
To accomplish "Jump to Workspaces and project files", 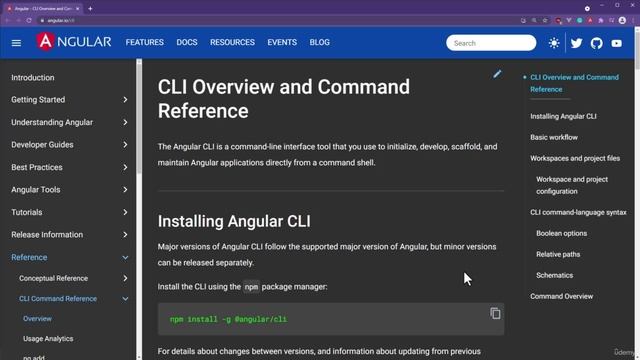I will tap(575, 158).
